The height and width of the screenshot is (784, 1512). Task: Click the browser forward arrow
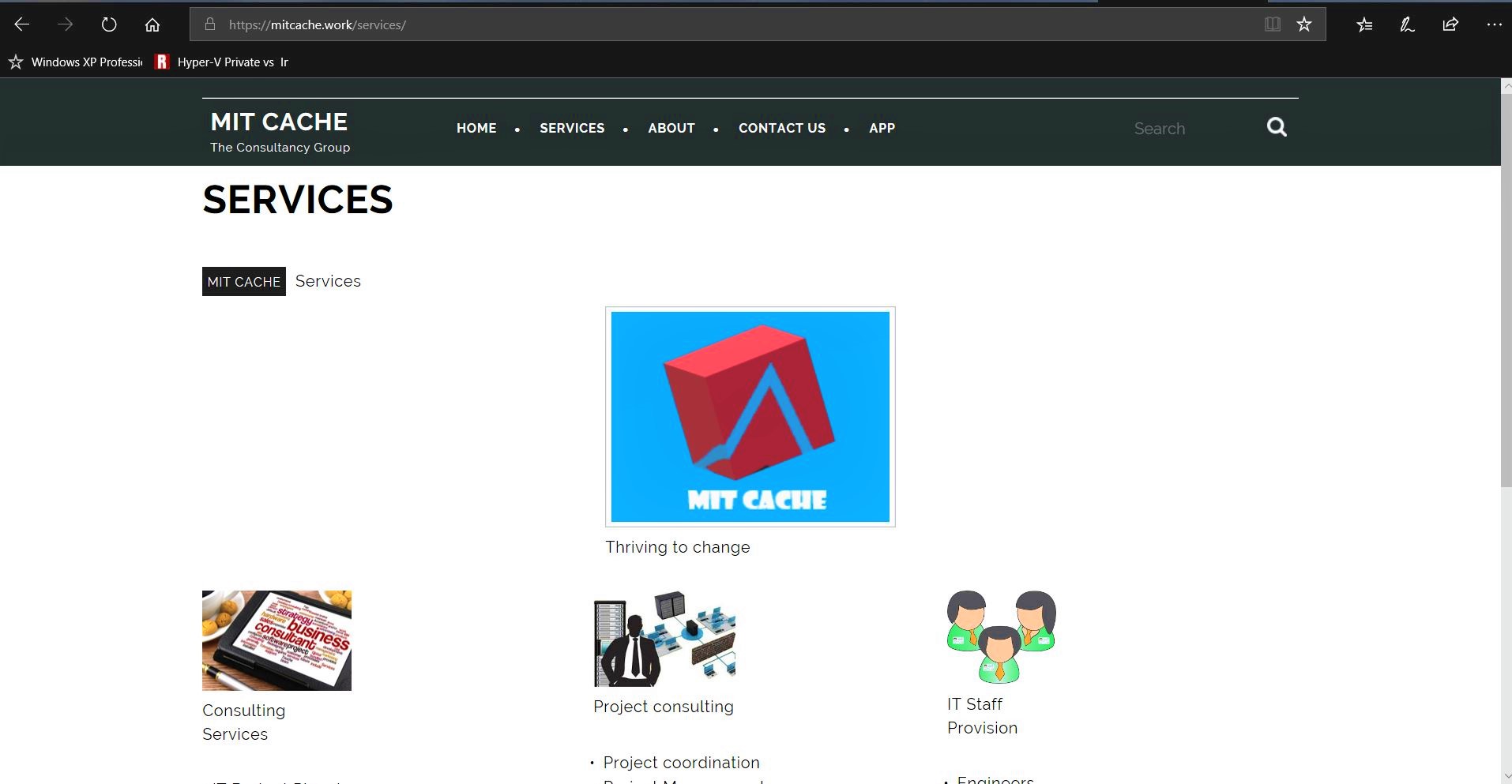(66, 24)
